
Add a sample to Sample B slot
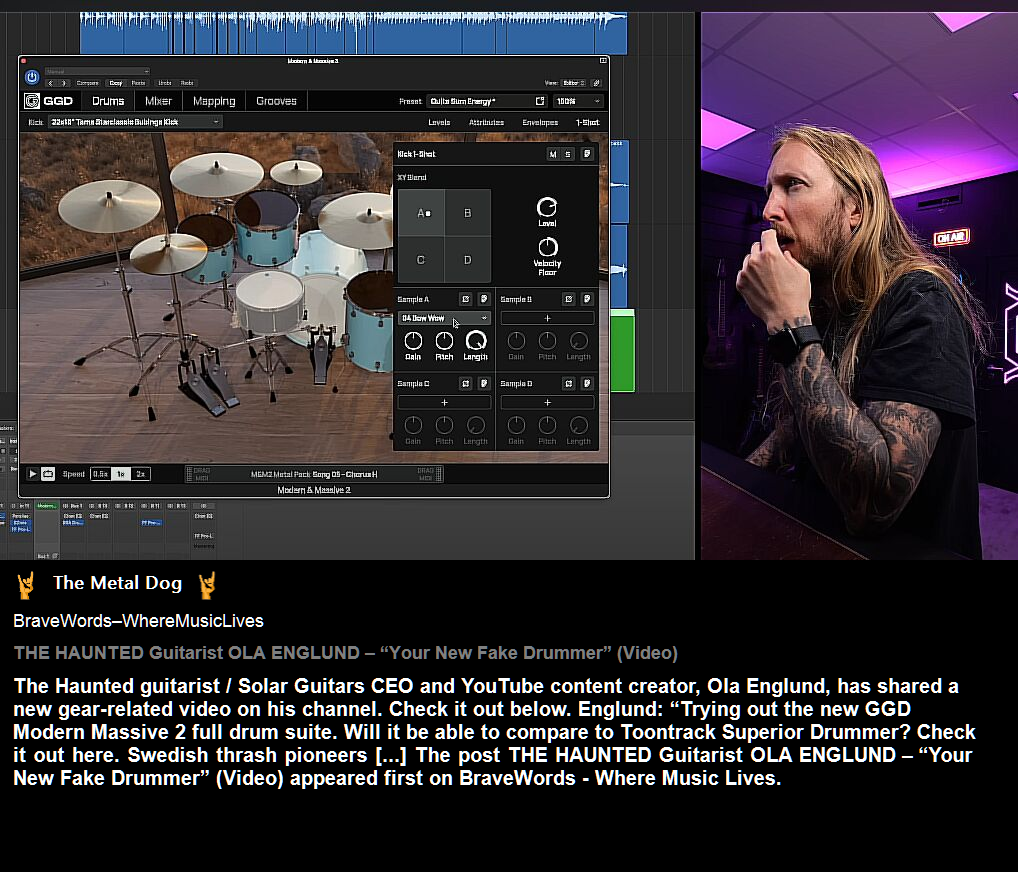point(547,318)
